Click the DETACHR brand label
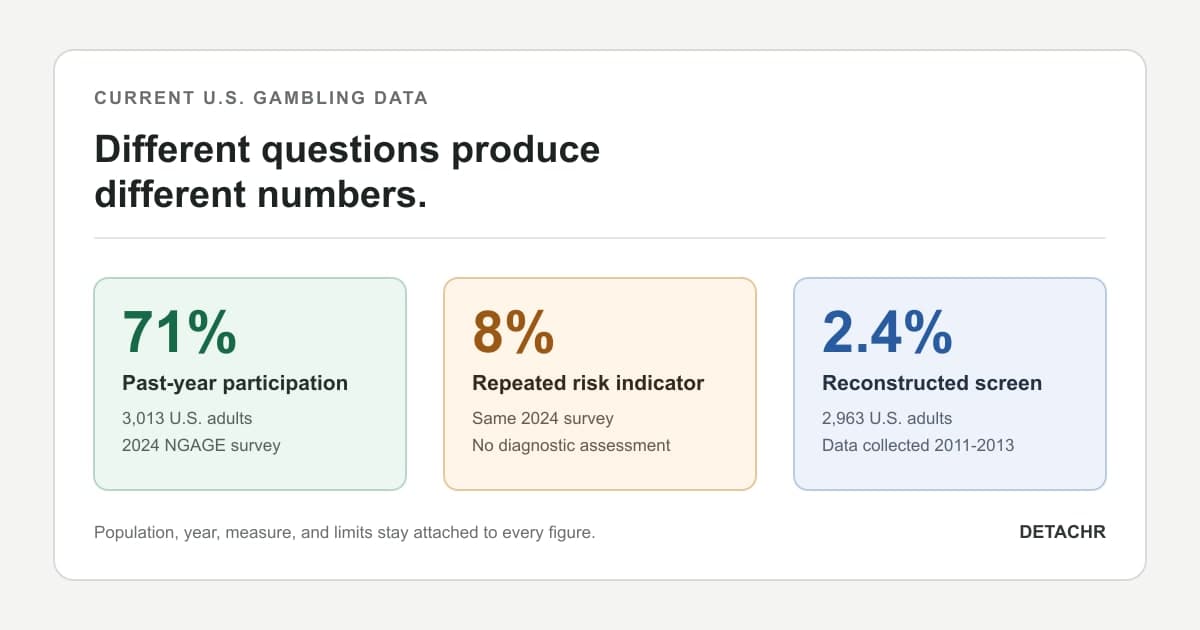Viewport: 1200px width, 630px height. tap(1062, 532)
